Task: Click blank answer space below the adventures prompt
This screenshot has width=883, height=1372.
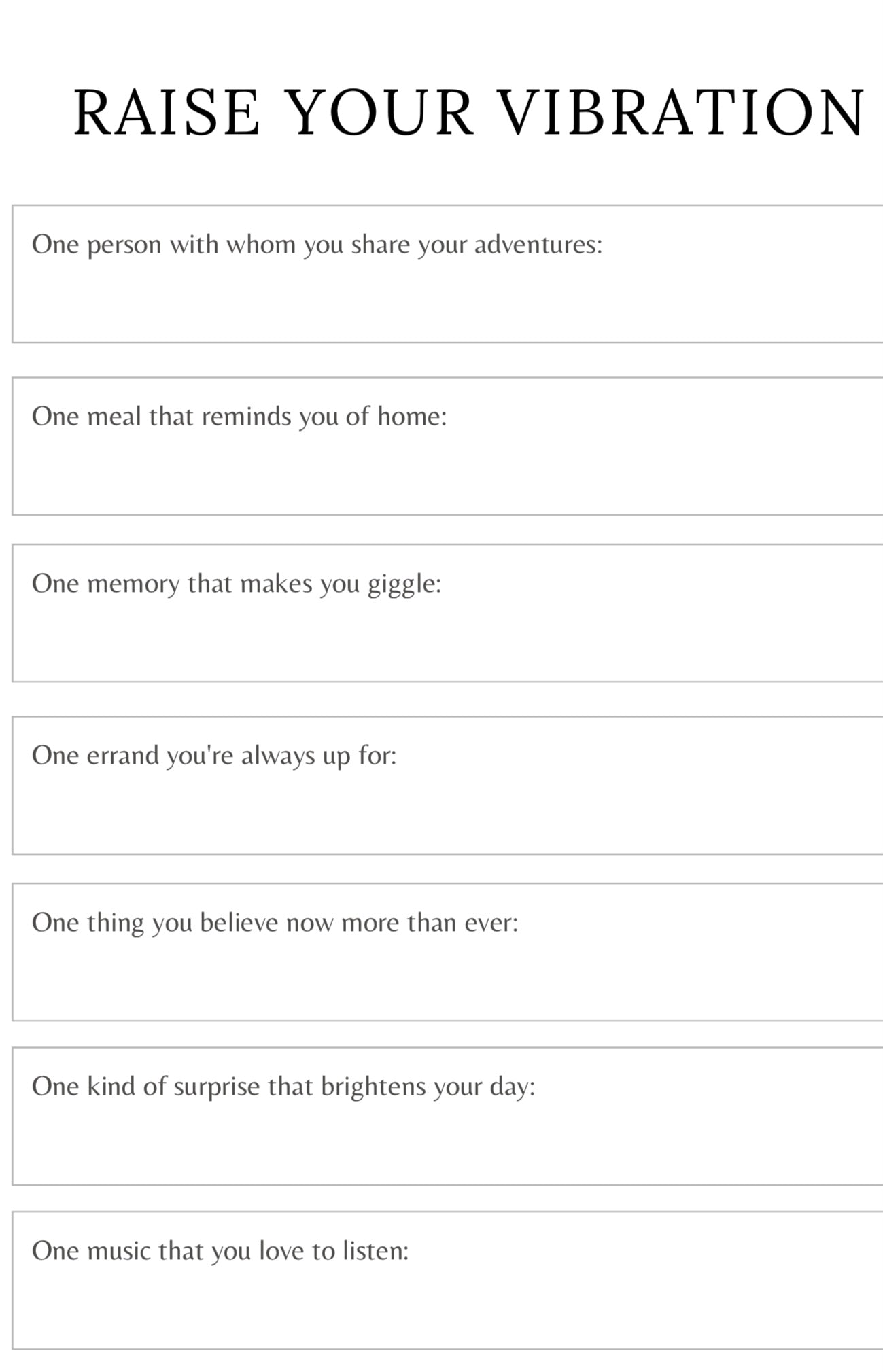Action: coord(449,302)
